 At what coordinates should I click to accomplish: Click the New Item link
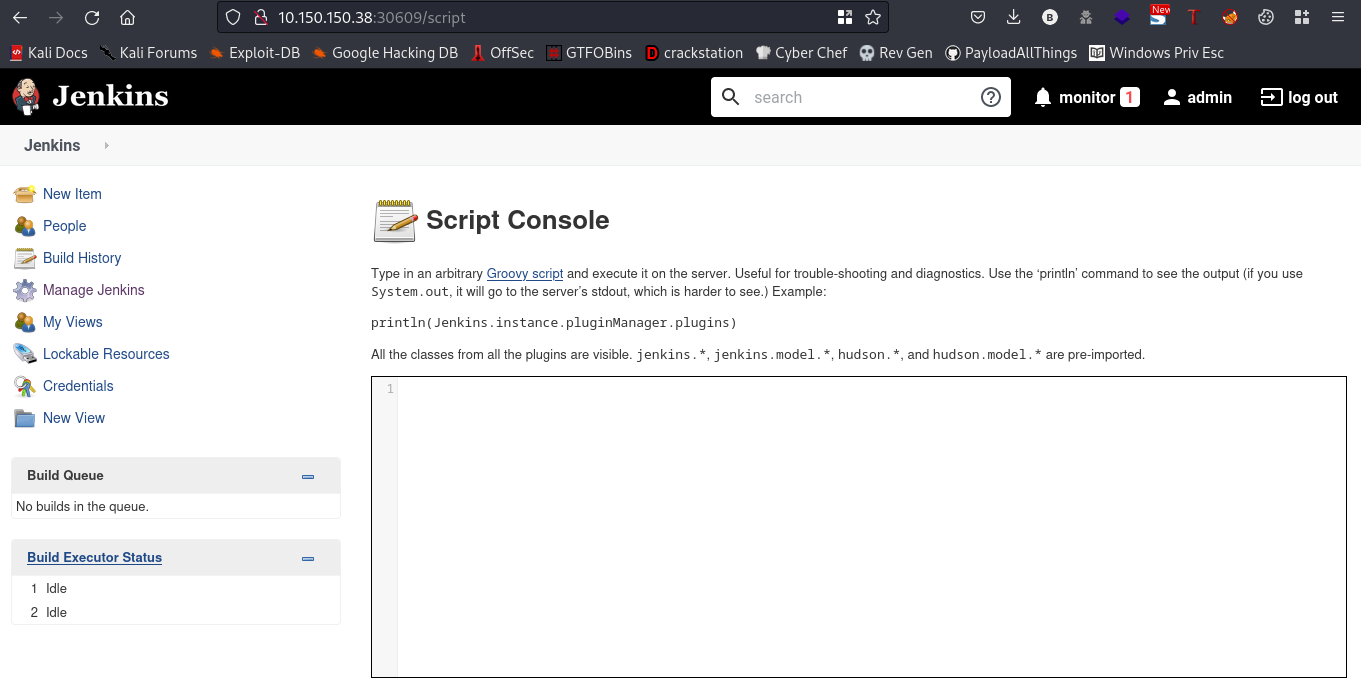[72, 194]
